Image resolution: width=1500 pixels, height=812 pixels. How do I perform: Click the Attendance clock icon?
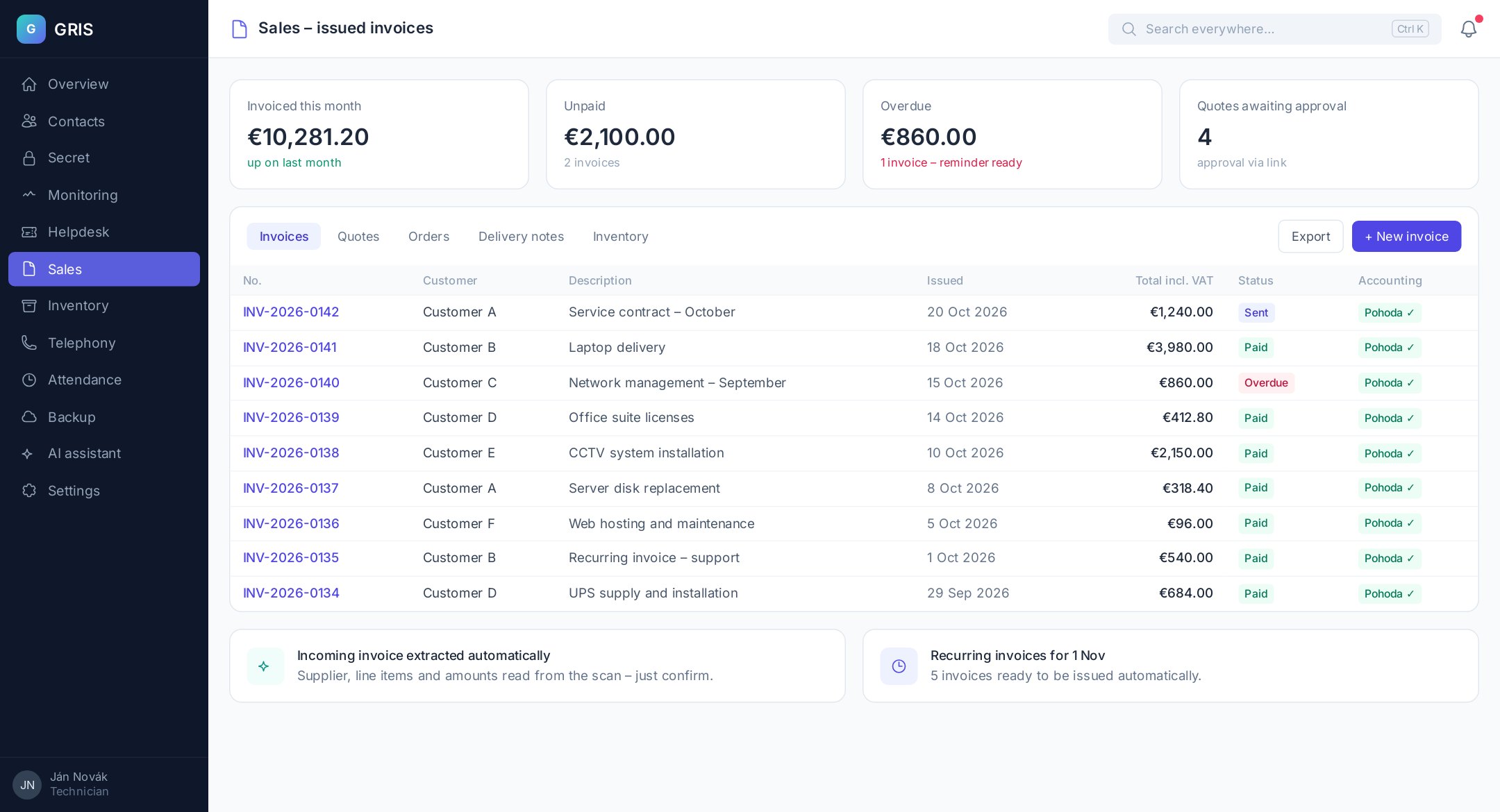(29, 380)
